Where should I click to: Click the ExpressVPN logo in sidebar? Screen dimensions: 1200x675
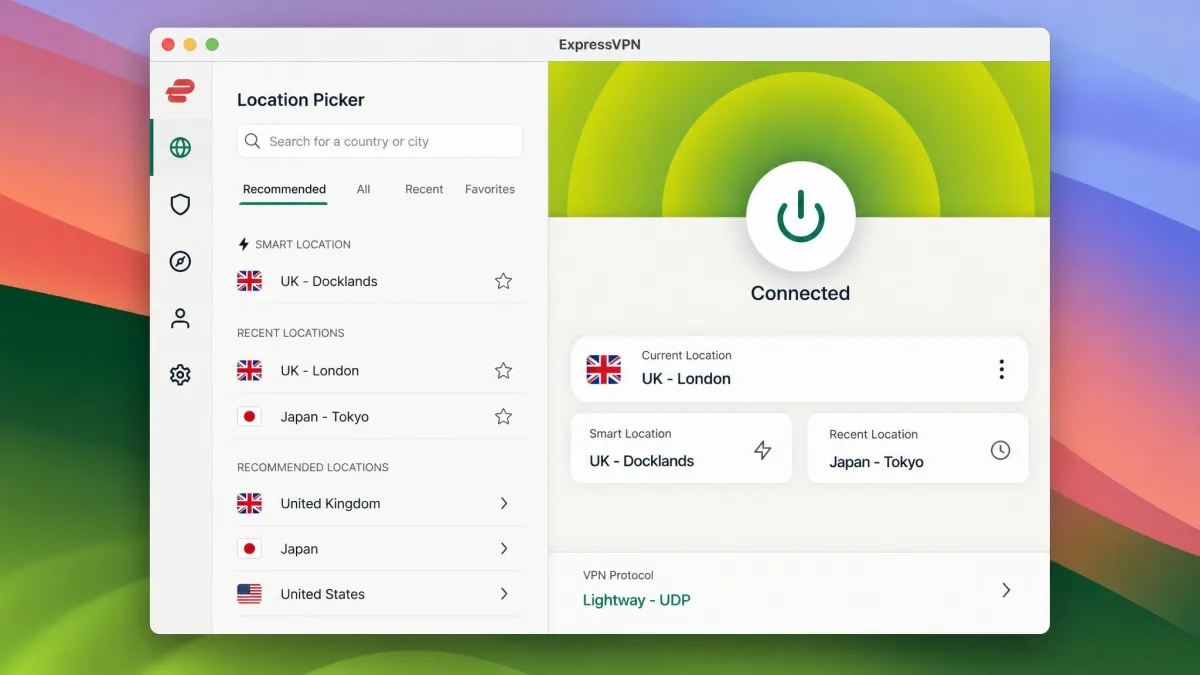coord(180,91)
